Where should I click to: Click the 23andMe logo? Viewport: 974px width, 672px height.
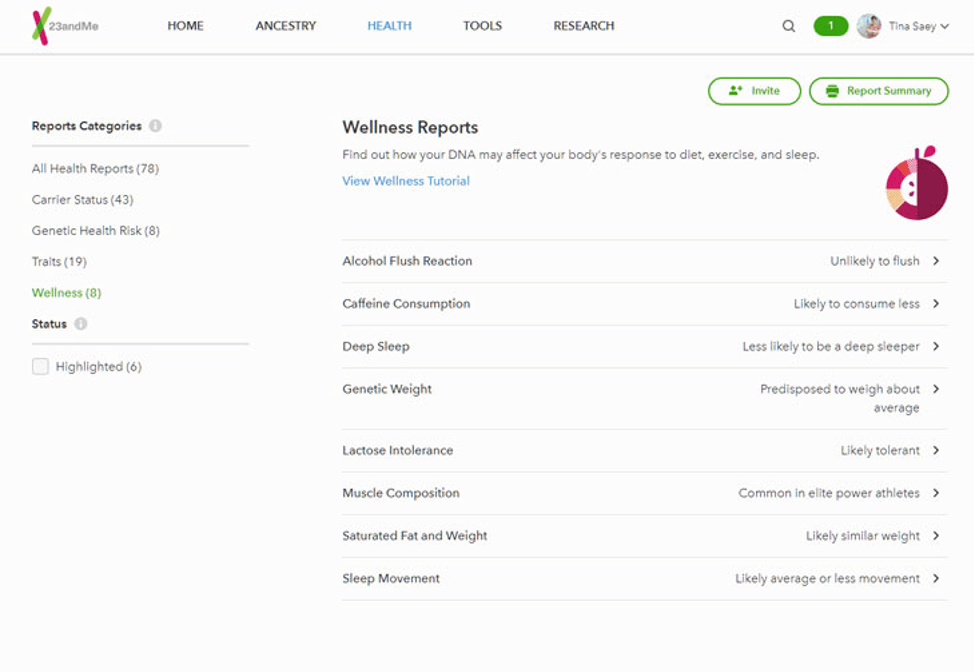pos(65,26)
